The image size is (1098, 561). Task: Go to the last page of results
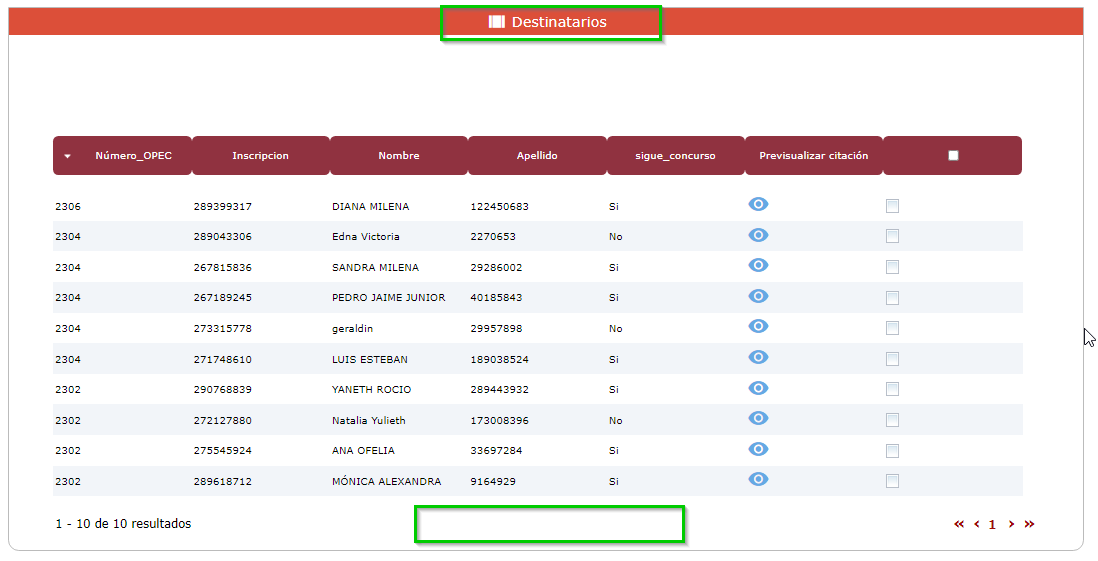click(1029, 524)
